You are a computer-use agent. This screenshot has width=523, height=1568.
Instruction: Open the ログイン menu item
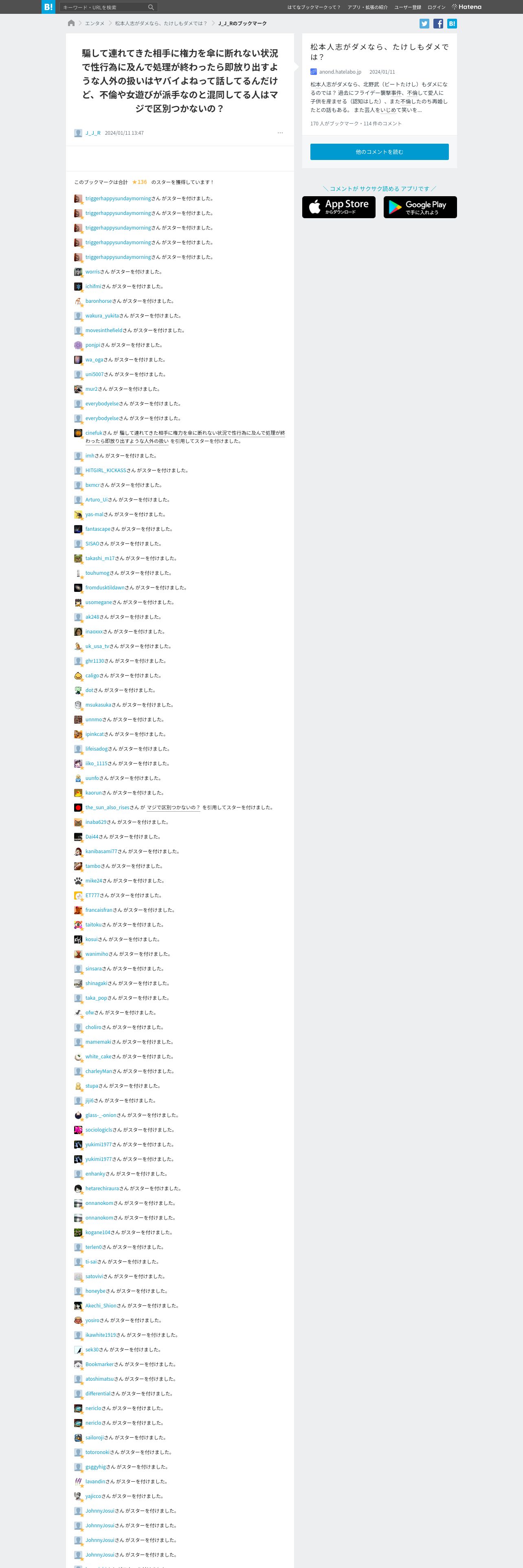pyautogui.click(x=437, y=7)
